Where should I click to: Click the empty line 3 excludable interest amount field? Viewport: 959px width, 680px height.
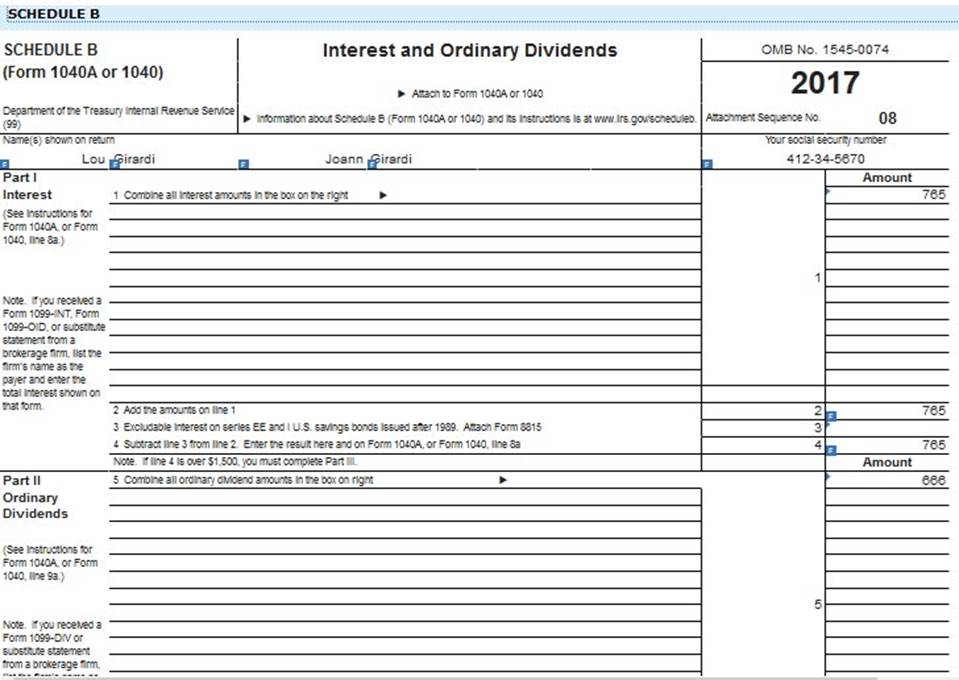coord(890,428)
